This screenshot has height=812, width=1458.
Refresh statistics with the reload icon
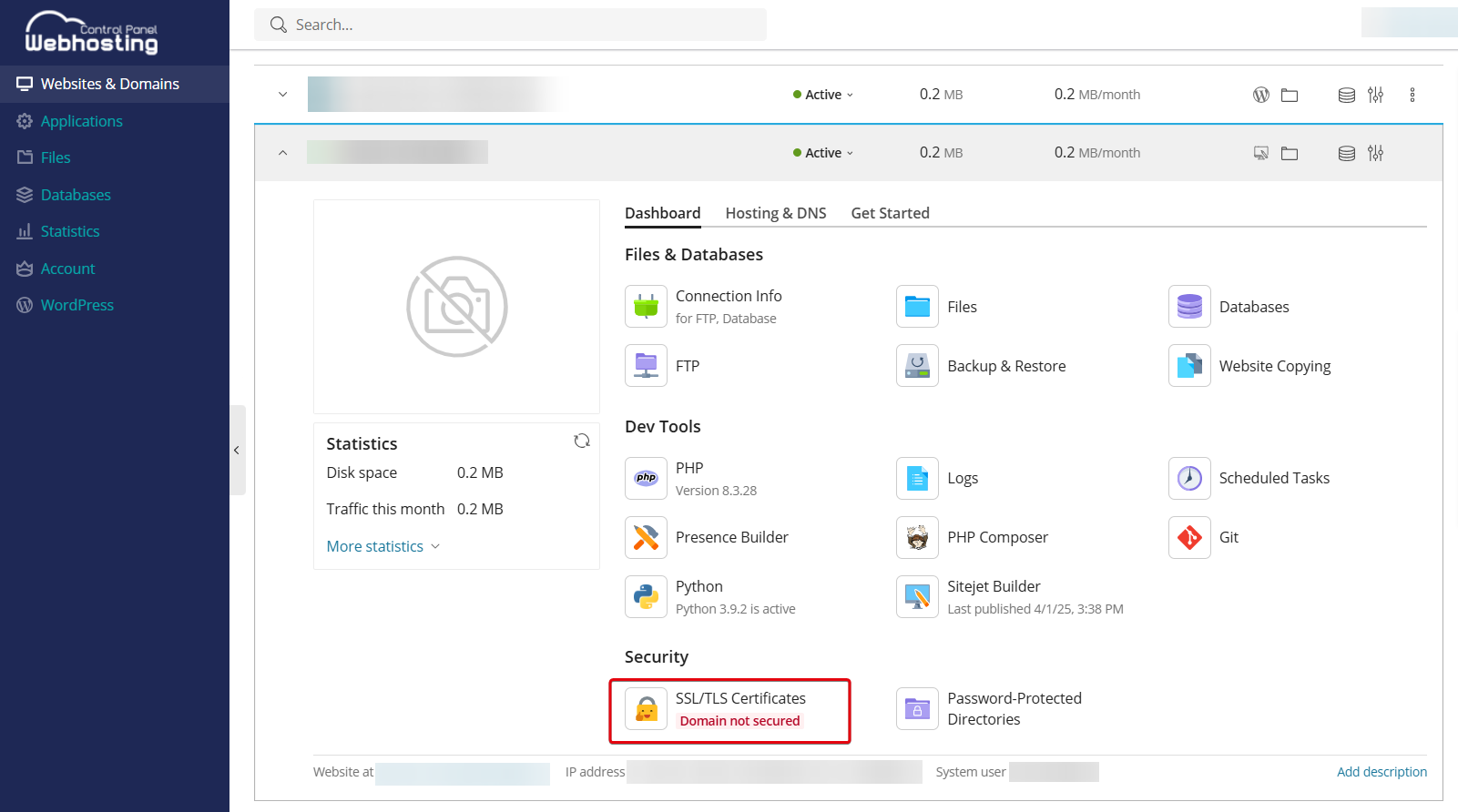tap(582, 442)
